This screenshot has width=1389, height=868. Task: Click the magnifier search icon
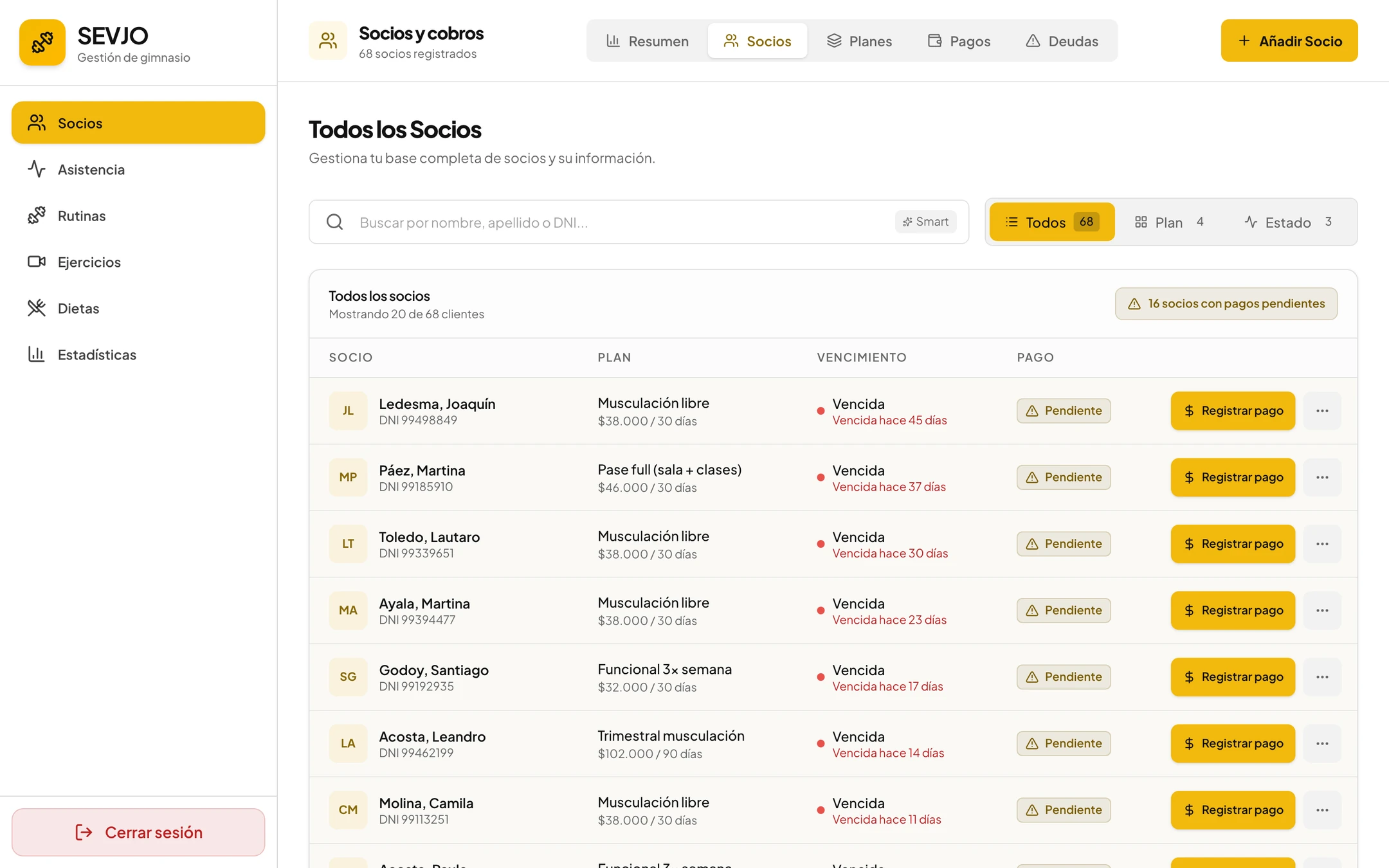334,222
